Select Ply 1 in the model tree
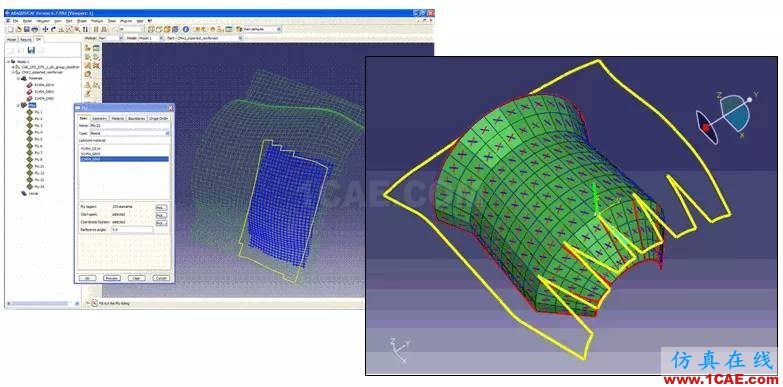783x387 pixels. click(x=38, y=112)
